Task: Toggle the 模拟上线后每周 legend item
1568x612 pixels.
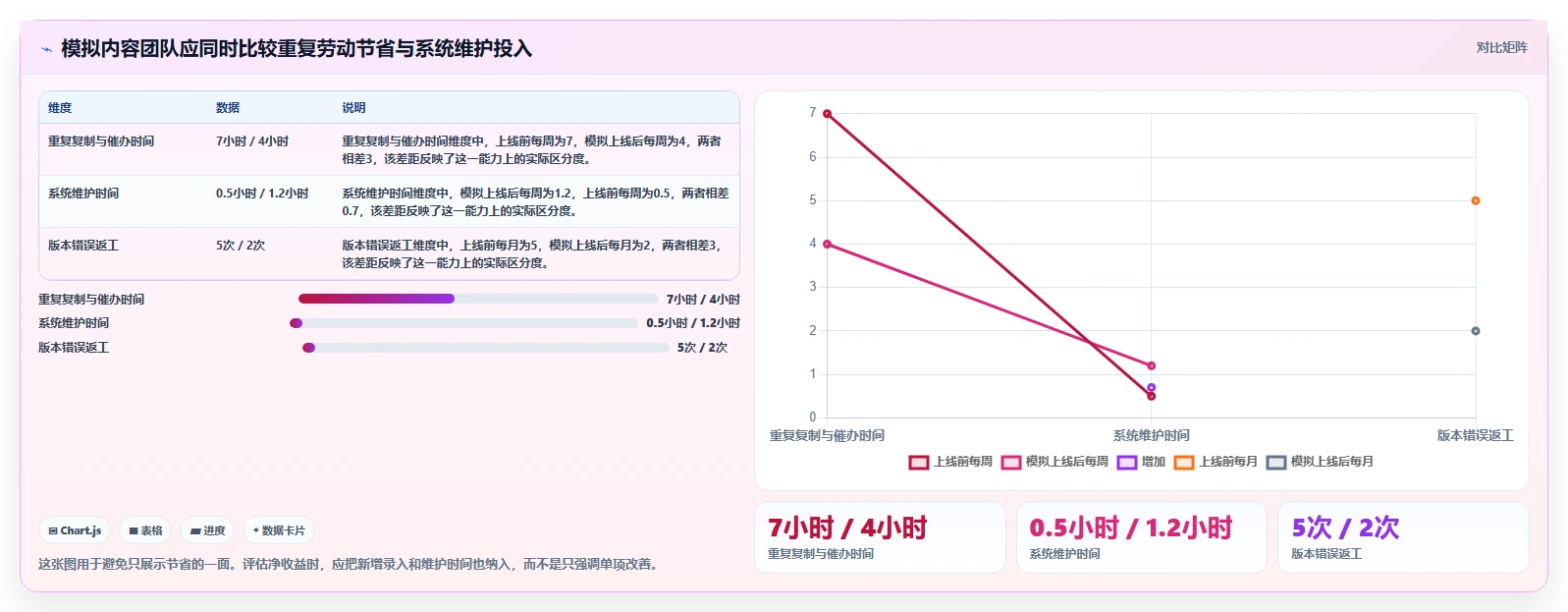Action: point(1054,462)
